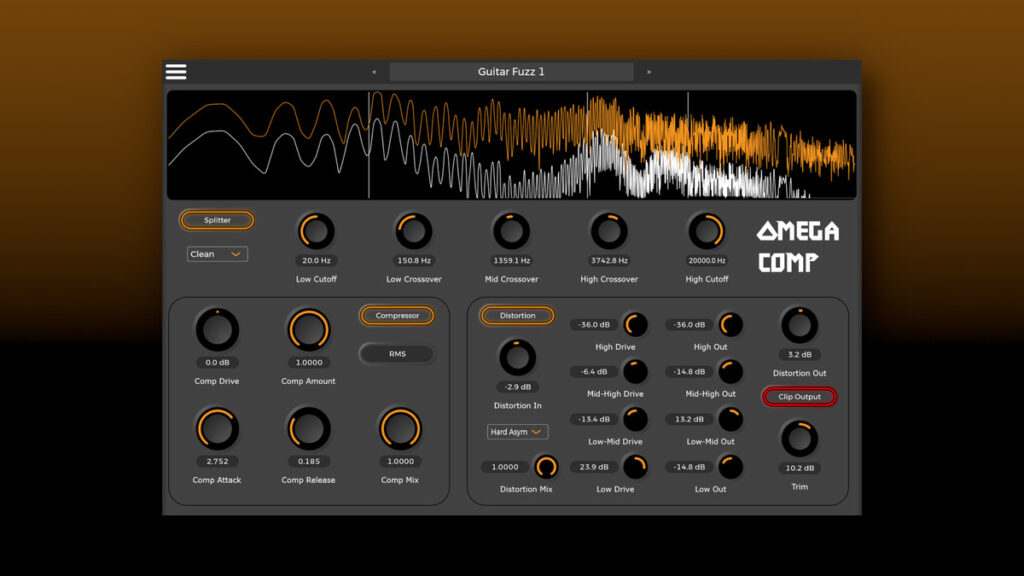
Task: Click the Comp Attack knob
Action: point(217,429)
